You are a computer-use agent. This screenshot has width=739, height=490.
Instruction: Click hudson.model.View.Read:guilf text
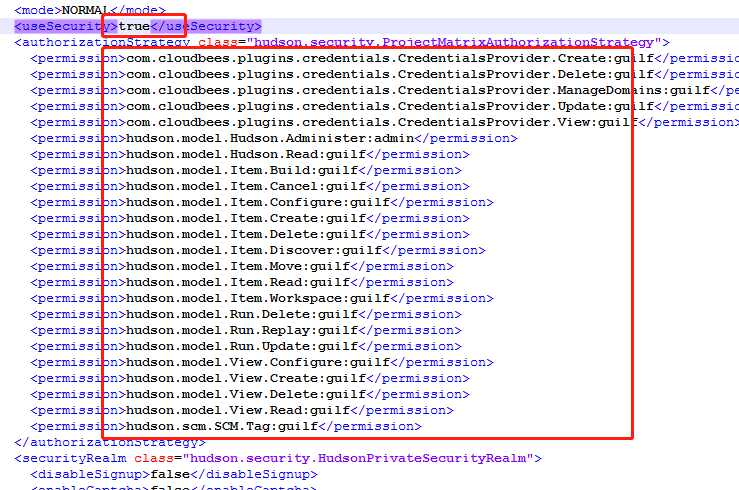pyautogui.click(x=238, y=411)
